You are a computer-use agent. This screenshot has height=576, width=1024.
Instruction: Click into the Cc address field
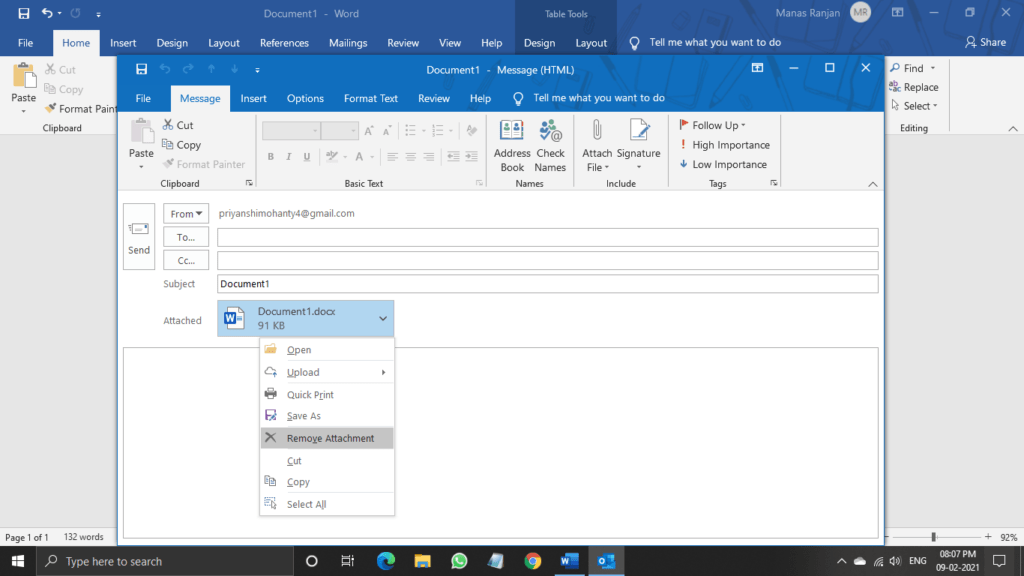click(547, 260)
